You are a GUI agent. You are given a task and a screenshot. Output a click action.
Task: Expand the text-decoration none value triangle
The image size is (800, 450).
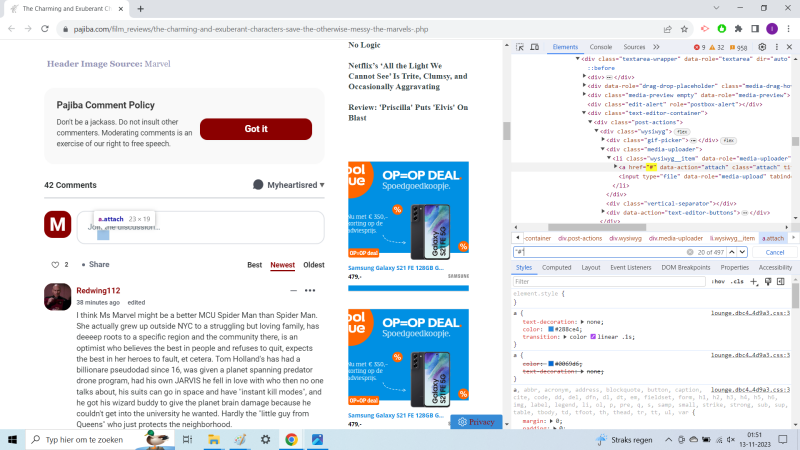pos(582,322)
